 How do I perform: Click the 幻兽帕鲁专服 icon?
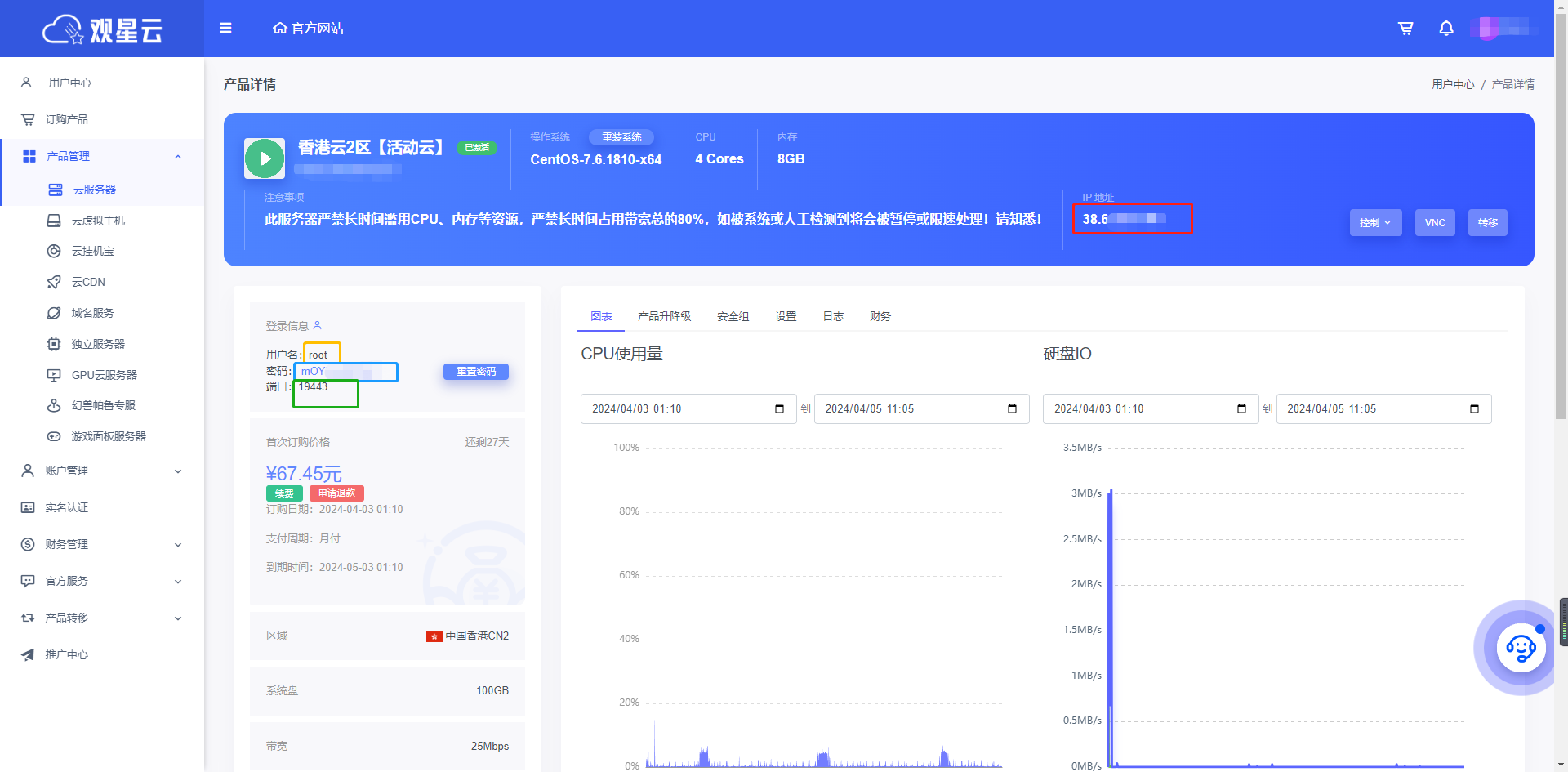click(54, 405)
